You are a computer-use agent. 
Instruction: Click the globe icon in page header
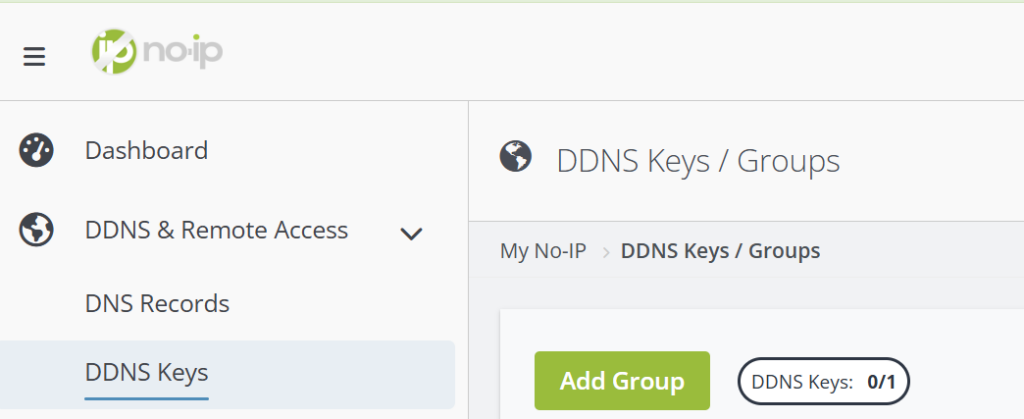(x=515, y=157)
